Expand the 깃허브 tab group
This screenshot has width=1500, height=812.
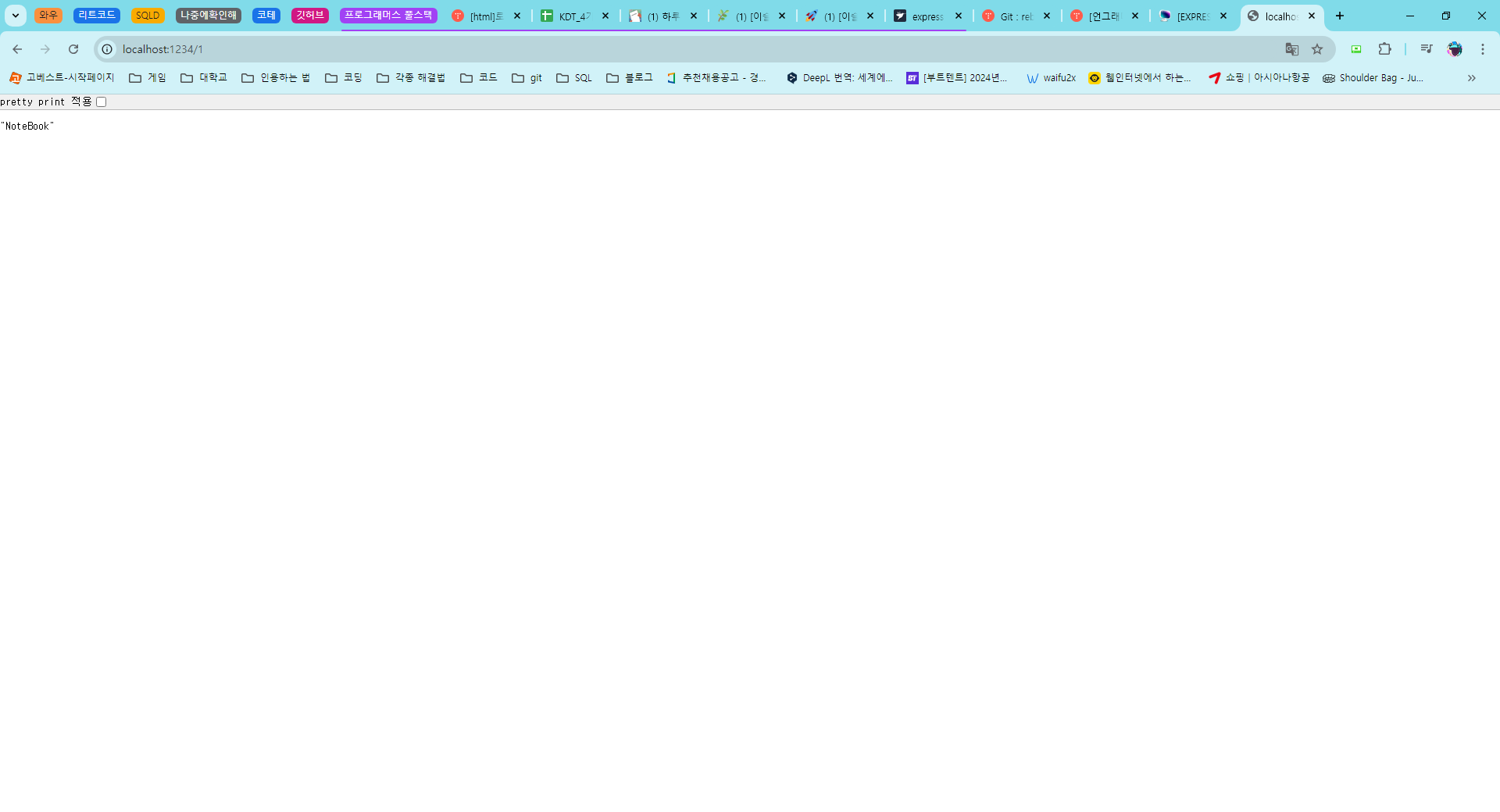(310, 16)
